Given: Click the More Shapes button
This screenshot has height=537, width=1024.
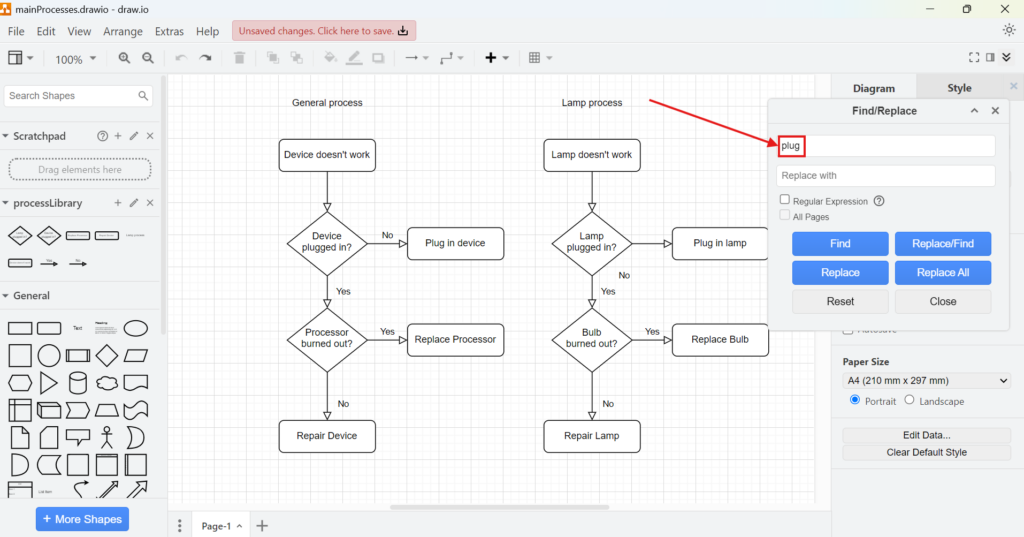Looking at the screenshot, I should pyautogui.click(x=82, y=519).
